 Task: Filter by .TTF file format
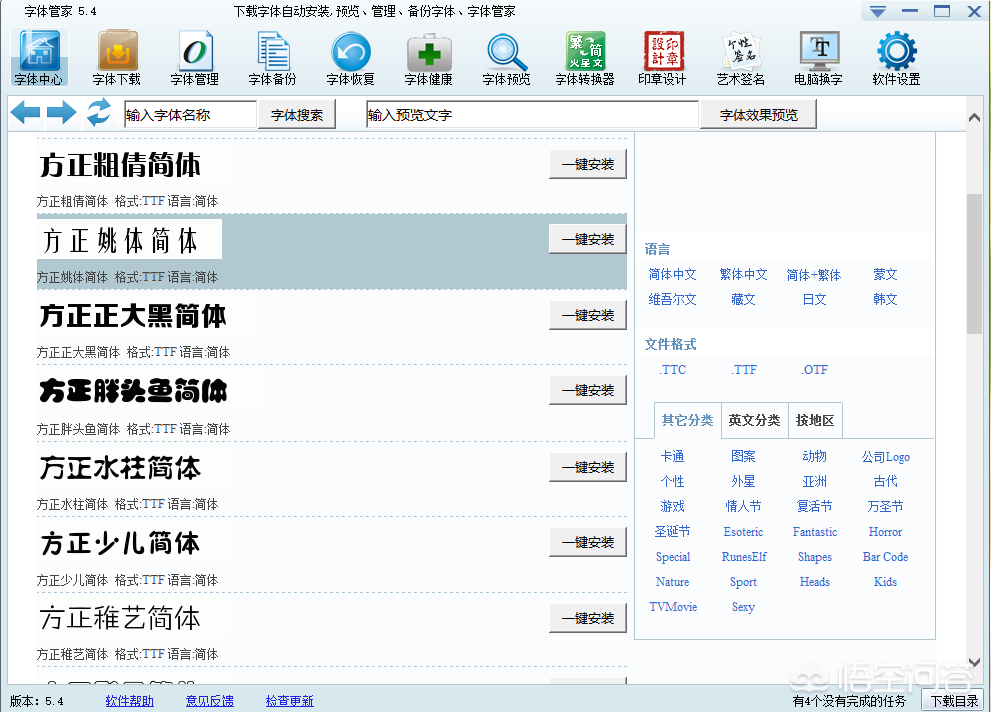click(x=744, y=370)
